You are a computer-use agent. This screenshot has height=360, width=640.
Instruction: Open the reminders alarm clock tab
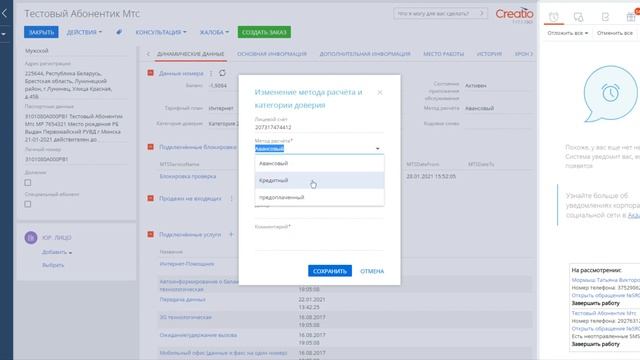point(553,17)
